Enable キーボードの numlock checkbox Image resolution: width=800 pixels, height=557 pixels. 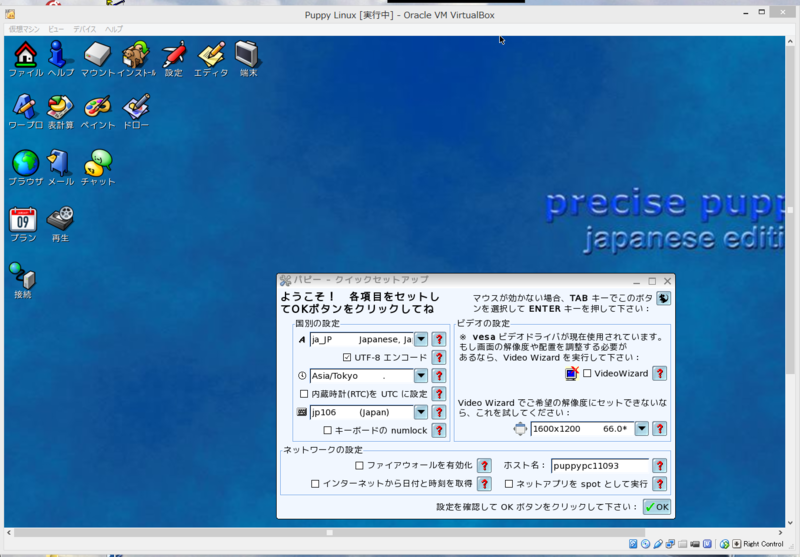(328, 431)
